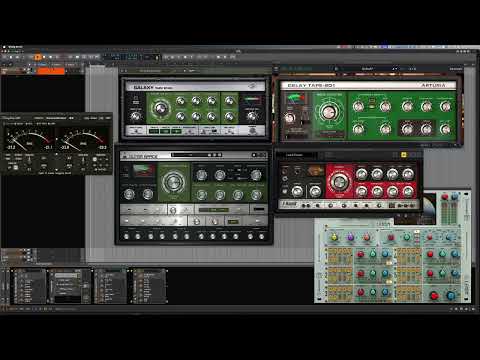This screenshot has width=480, height=360.
Task: Click the yellow knob on the pastel modular device
Action: click(334, 237)
